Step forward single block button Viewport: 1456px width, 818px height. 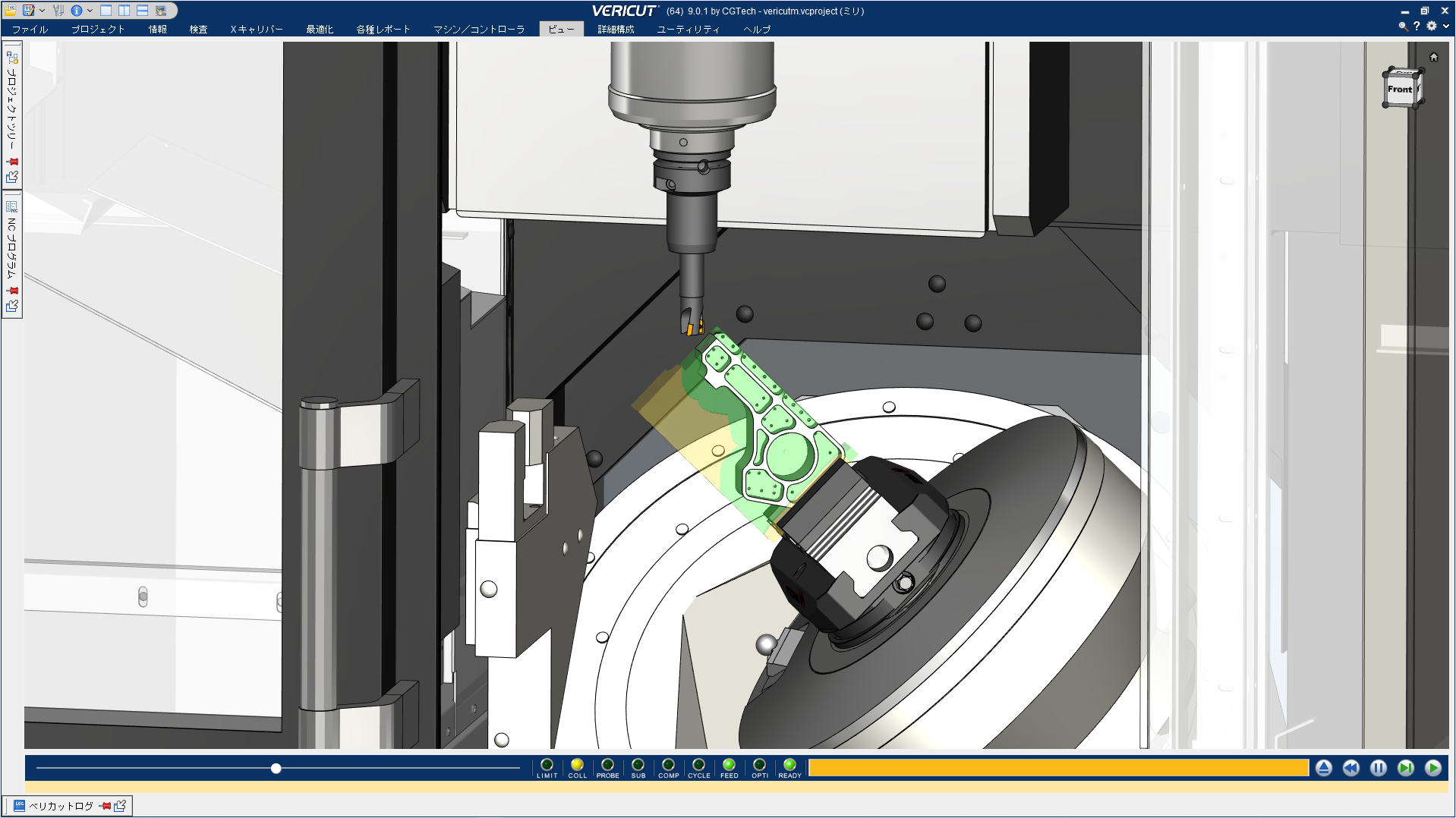(1406, 768)
